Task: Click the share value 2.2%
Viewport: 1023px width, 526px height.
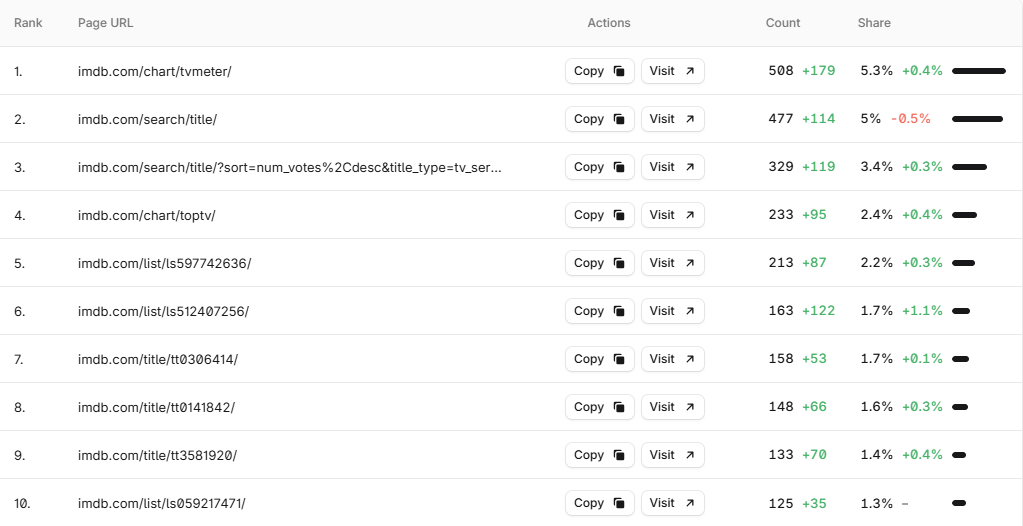Action: coord(876,262)
